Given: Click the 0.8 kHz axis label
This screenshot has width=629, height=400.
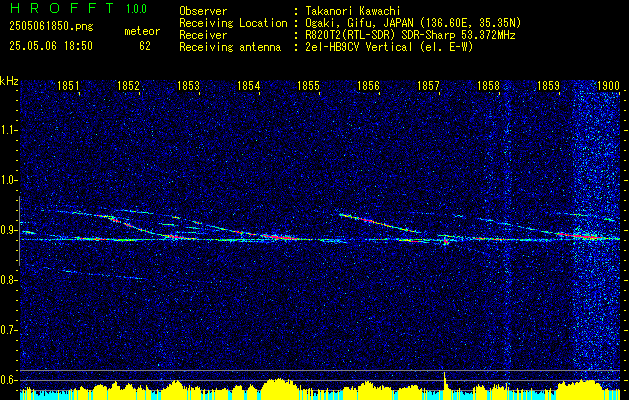Looking at the screenshot, I should point(7,280).
